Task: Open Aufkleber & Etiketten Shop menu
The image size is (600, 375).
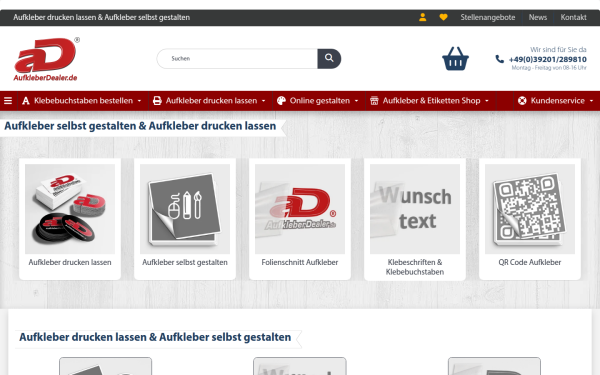Action: 431,101
